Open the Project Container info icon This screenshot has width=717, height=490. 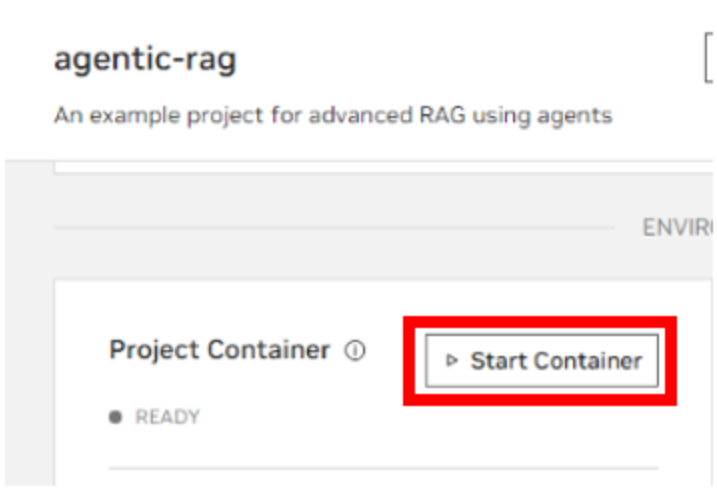[x=355, y=351]
